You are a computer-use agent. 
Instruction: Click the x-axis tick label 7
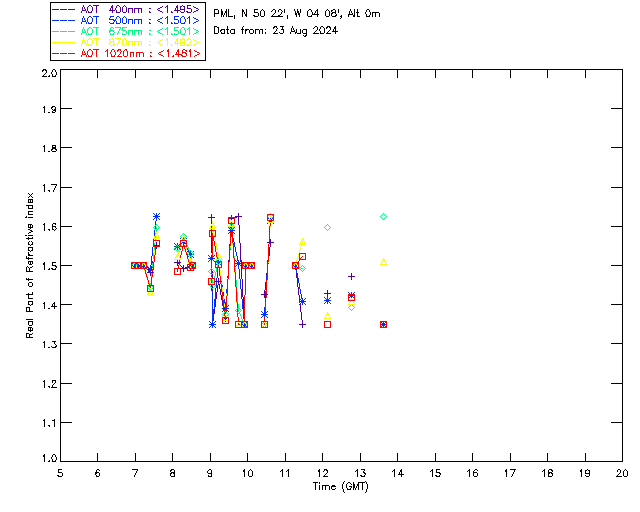click(x=135, y=473)
